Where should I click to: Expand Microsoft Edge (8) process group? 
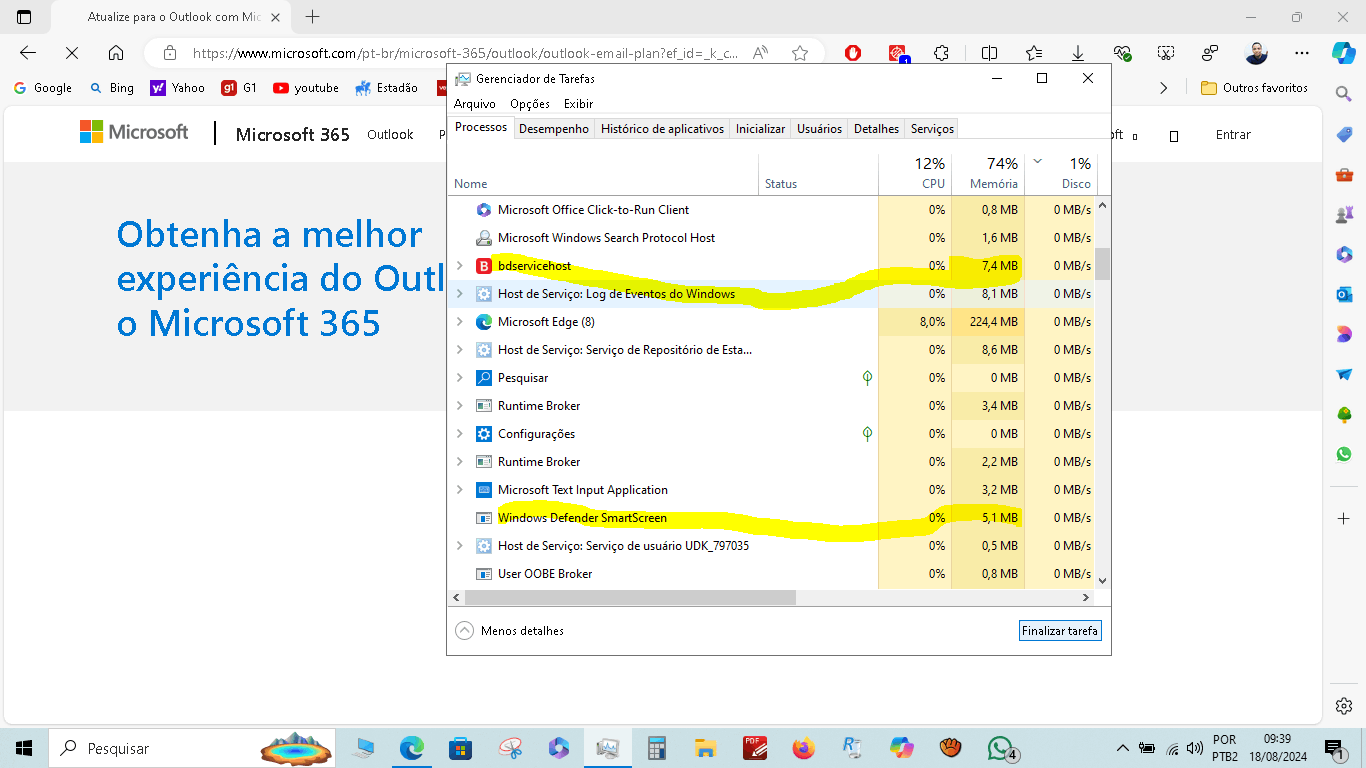pos(459,322)
